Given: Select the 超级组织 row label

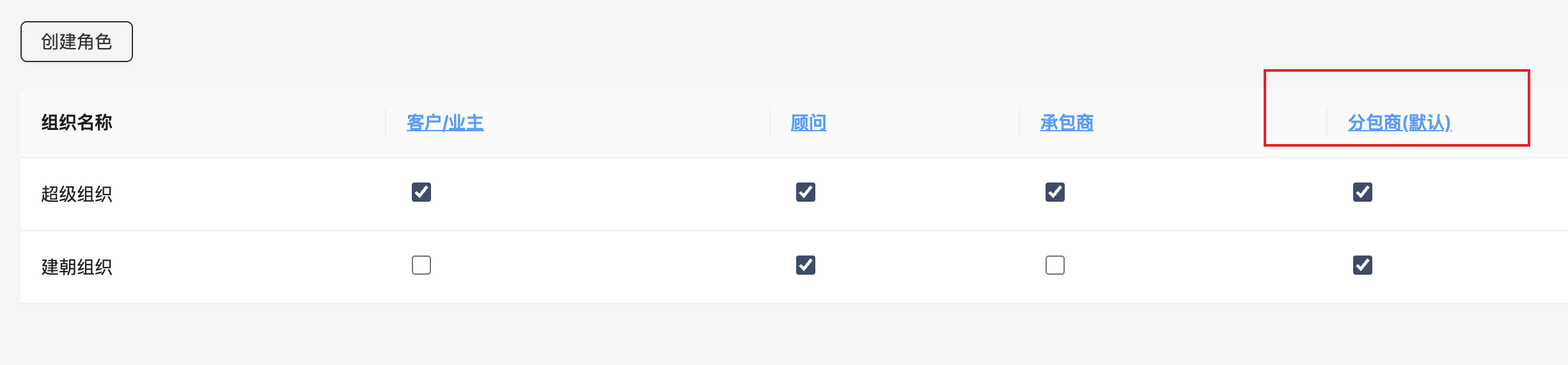Looking at the screenshot, I should 77,194.
